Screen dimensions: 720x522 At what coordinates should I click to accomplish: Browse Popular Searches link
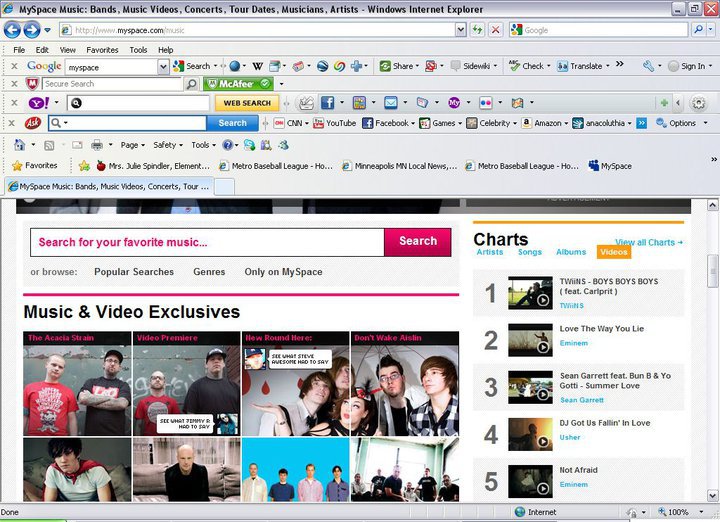(134, 272)
